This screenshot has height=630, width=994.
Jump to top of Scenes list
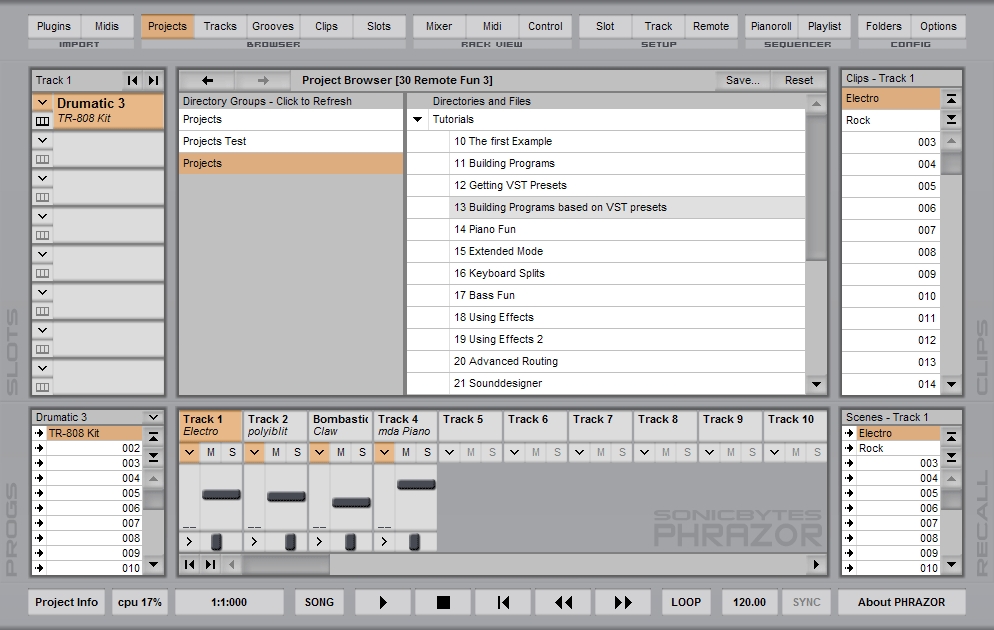(x=951, y=437)
